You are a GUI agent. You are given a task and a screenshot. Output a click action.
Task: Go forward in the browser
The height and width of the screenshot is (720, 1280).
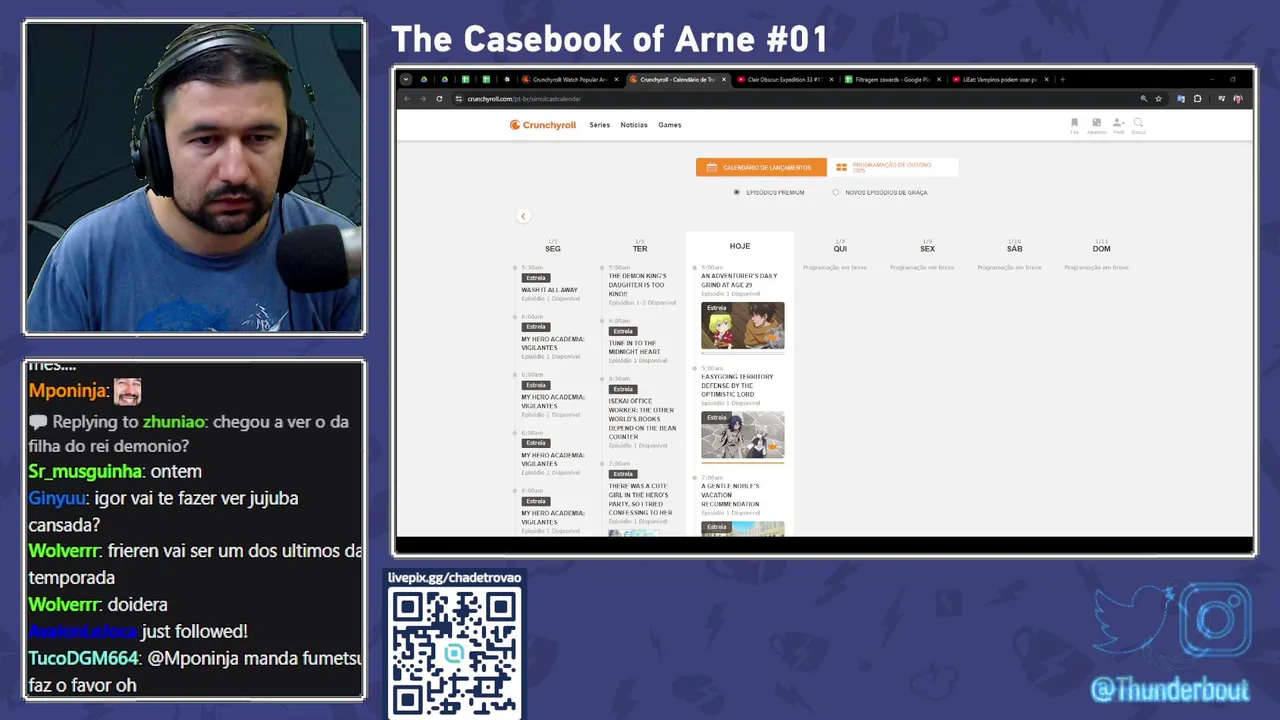click(x=422, y=99)
